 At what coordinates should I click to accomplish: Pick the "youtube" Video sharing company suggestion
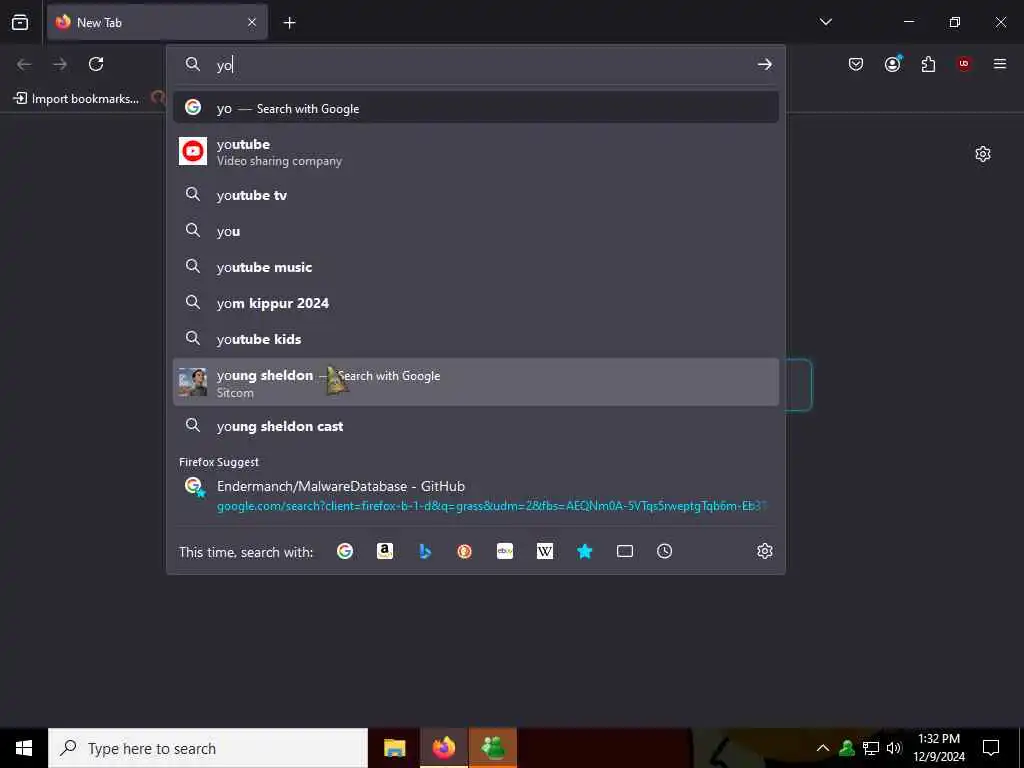[x=475, y=152]
